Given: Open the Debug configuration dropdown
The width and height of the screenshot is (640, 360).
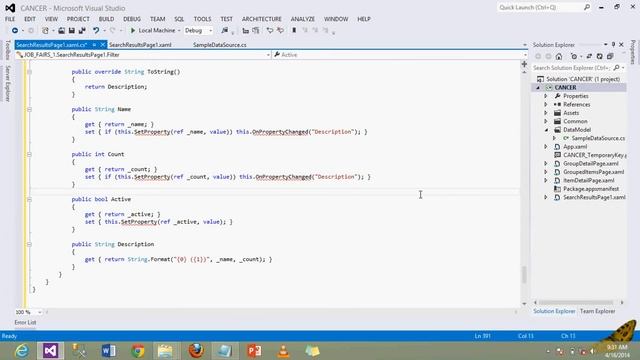Looking at the screenshot, I should pyautogui.click(x=198, y=31).
